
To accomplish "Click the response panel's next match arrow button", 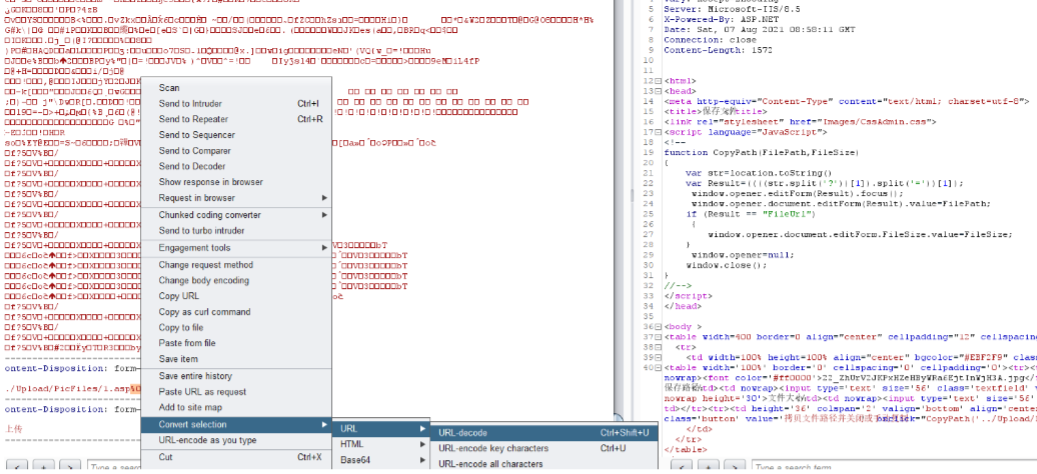I will (734, 467).
